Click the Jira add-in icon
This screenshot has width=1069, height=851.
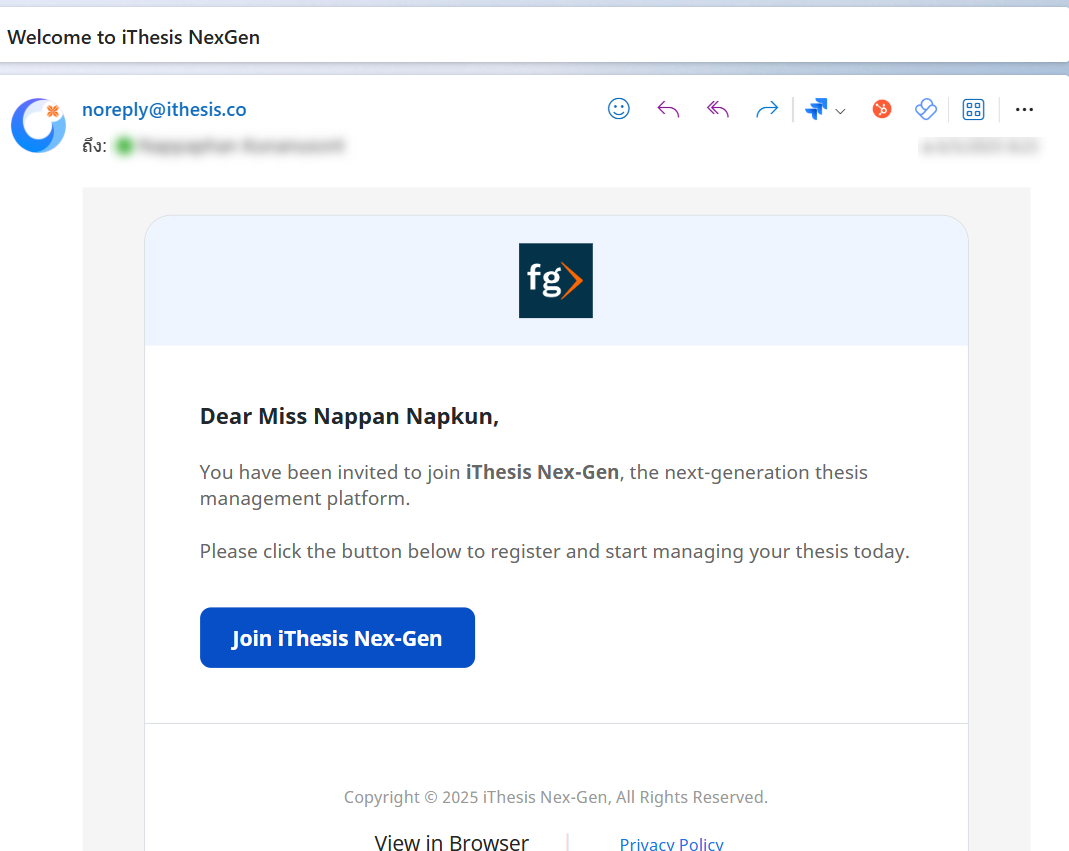[816, 109]
